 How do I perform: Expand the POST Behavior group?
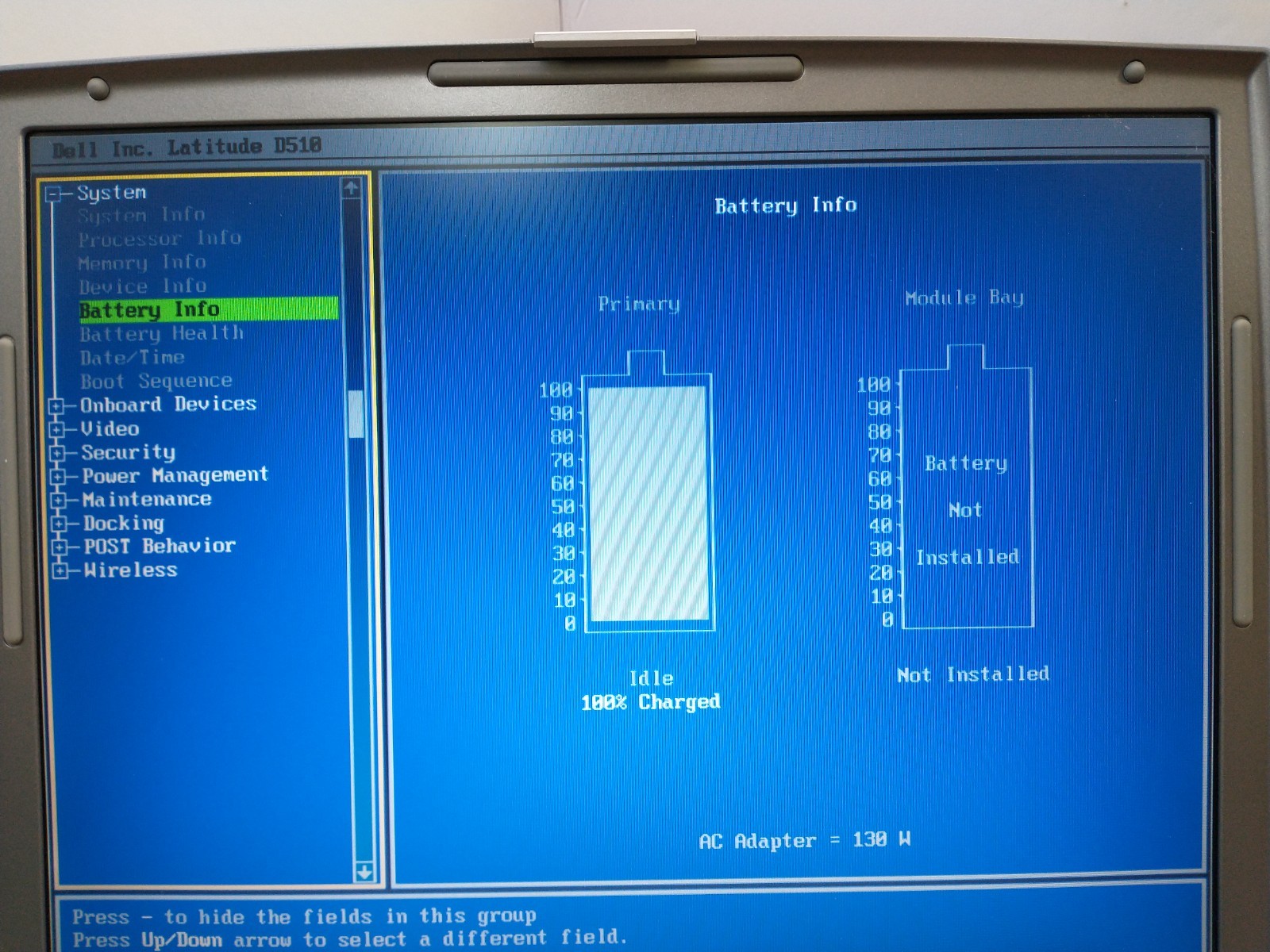(x=60, y=548)
